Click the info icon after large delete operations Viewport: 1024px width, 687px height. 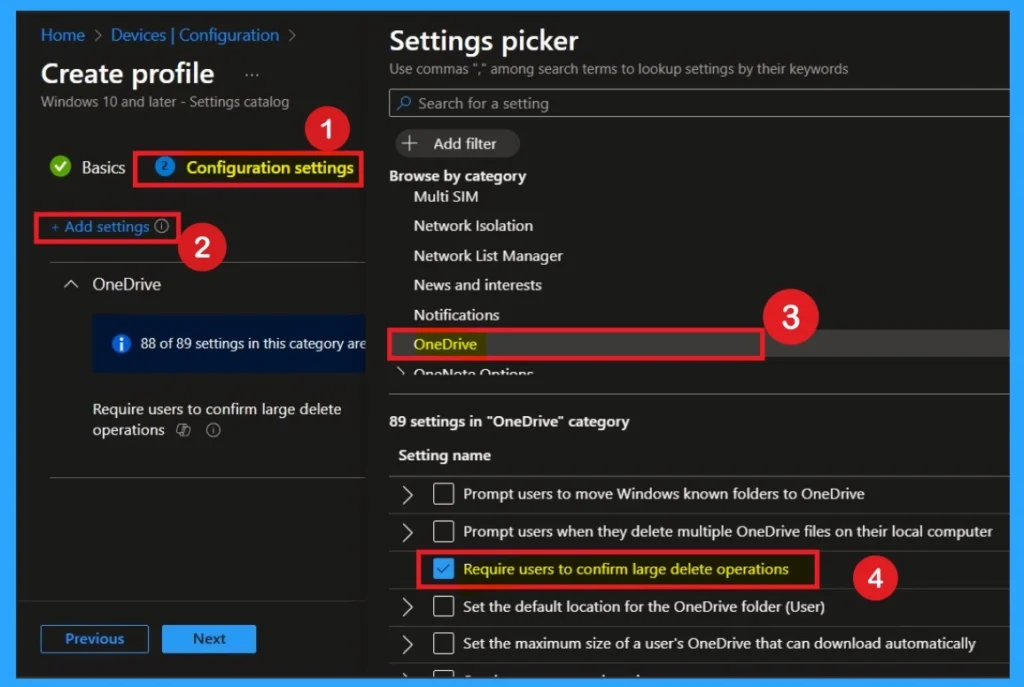(x=212, y=431)
